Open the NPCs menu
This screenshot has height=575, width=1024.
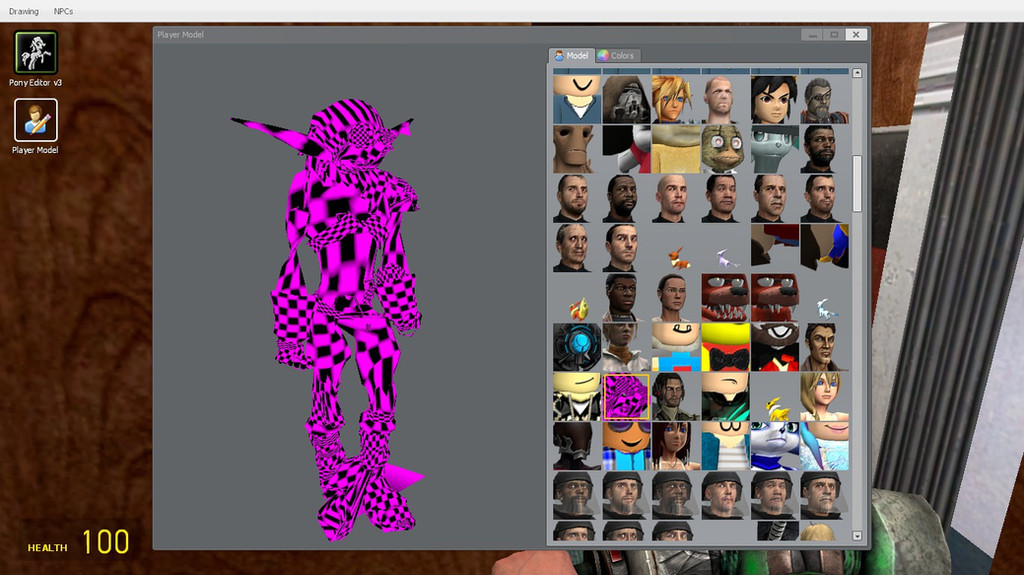tap(63, 11)
